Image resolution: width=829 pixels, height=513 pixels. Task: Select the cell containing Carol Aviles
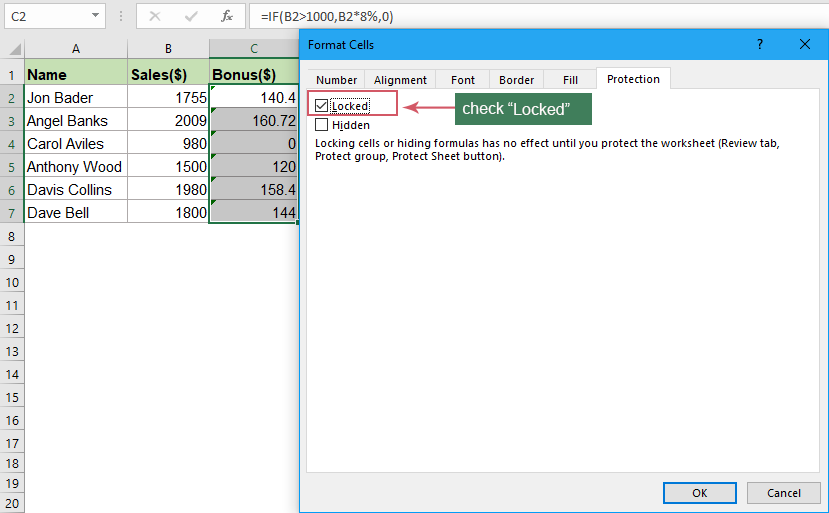coord(76,144)
